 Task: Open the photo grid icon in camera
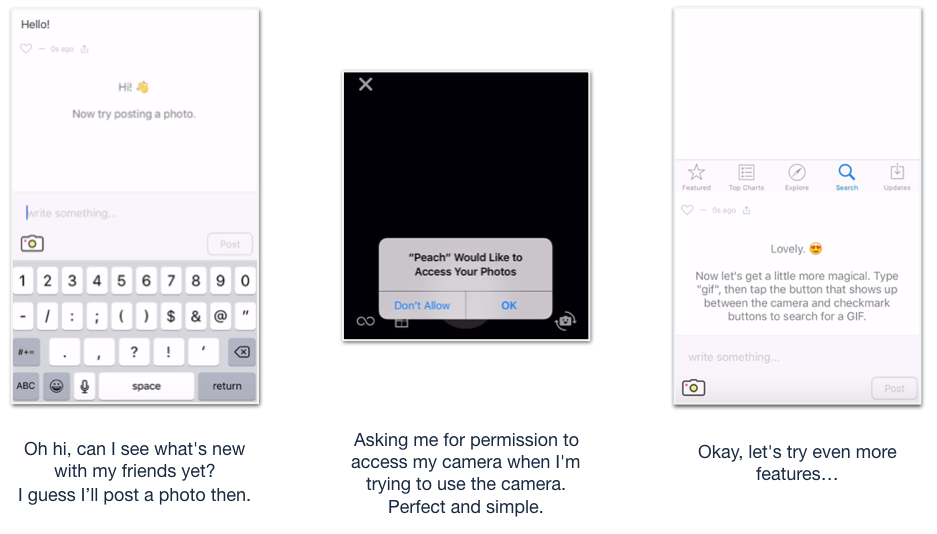click(x=402, y=323)
